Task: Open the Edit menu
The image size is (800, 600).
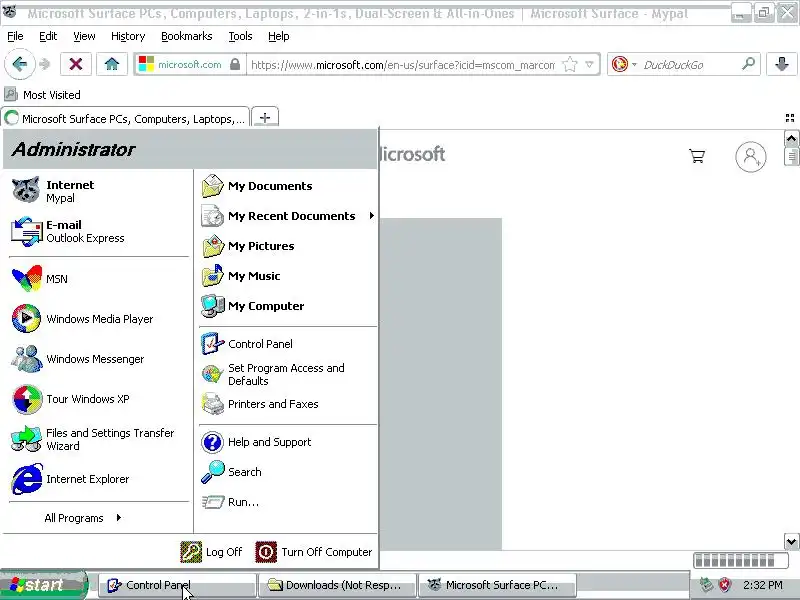Action: pos(48,36)
